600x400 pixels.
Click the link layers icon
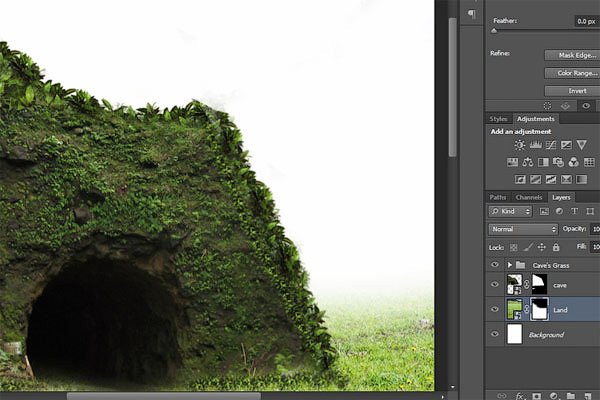pos(502,396)
